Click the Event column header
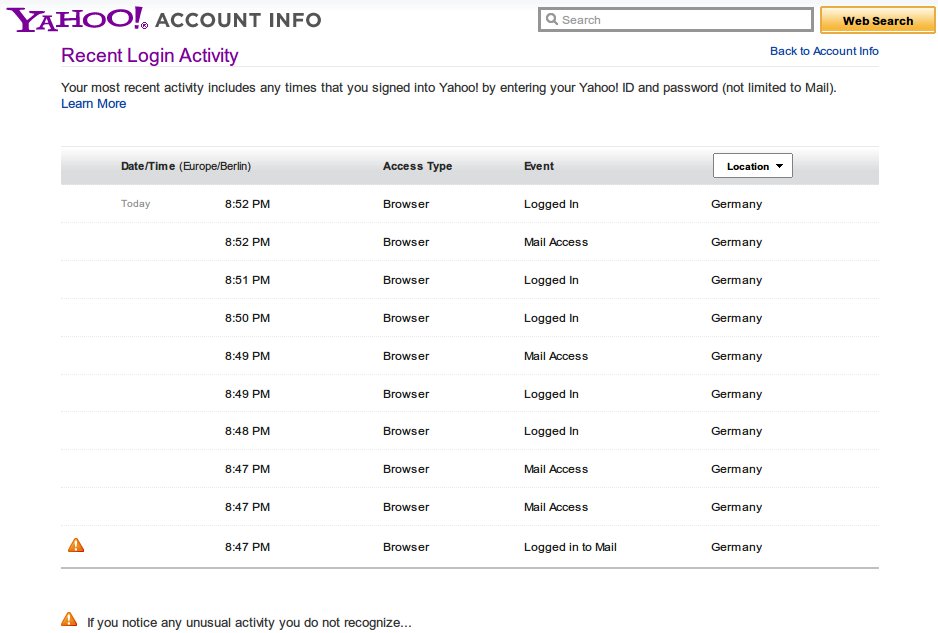938x633 pixels. point(539,166)
